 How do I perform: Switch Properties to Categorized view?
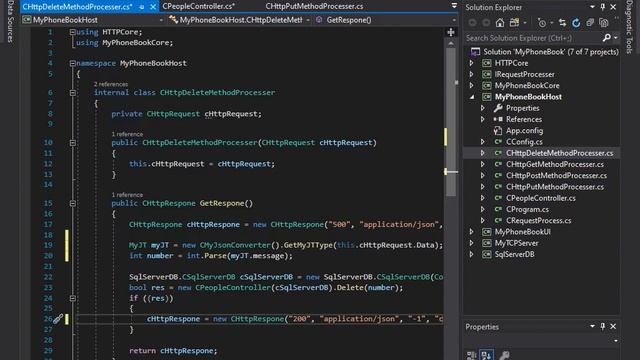pos(471,355)
